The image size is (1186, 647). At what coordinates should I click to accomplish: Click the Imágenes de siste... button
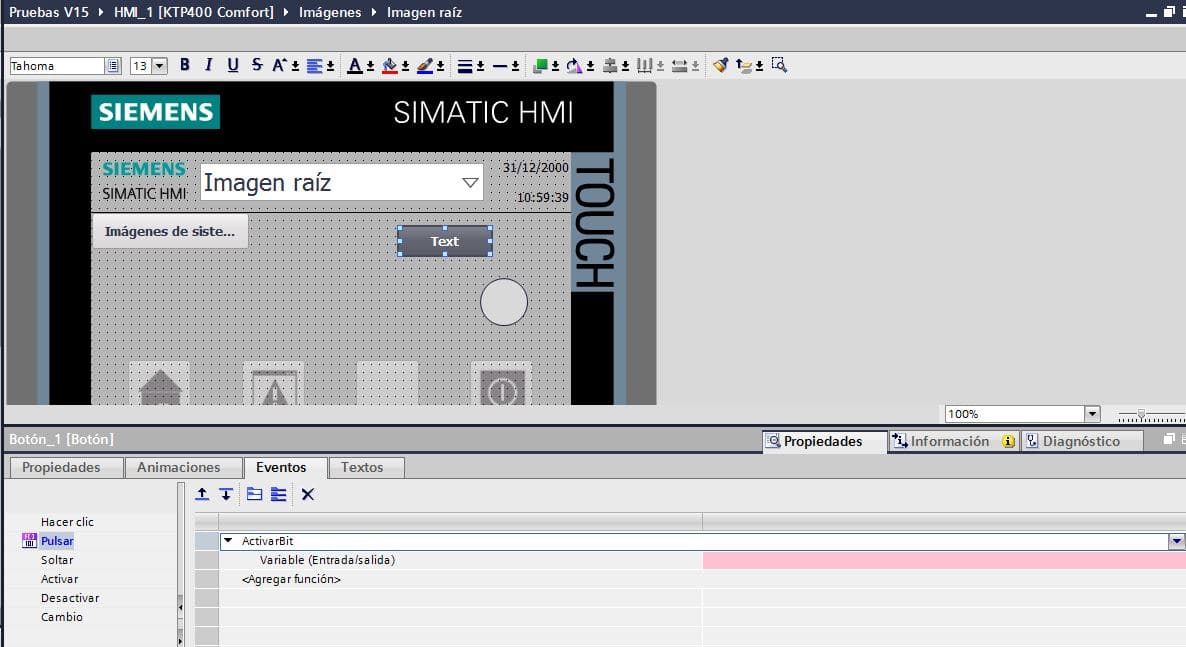click(170, 231)
